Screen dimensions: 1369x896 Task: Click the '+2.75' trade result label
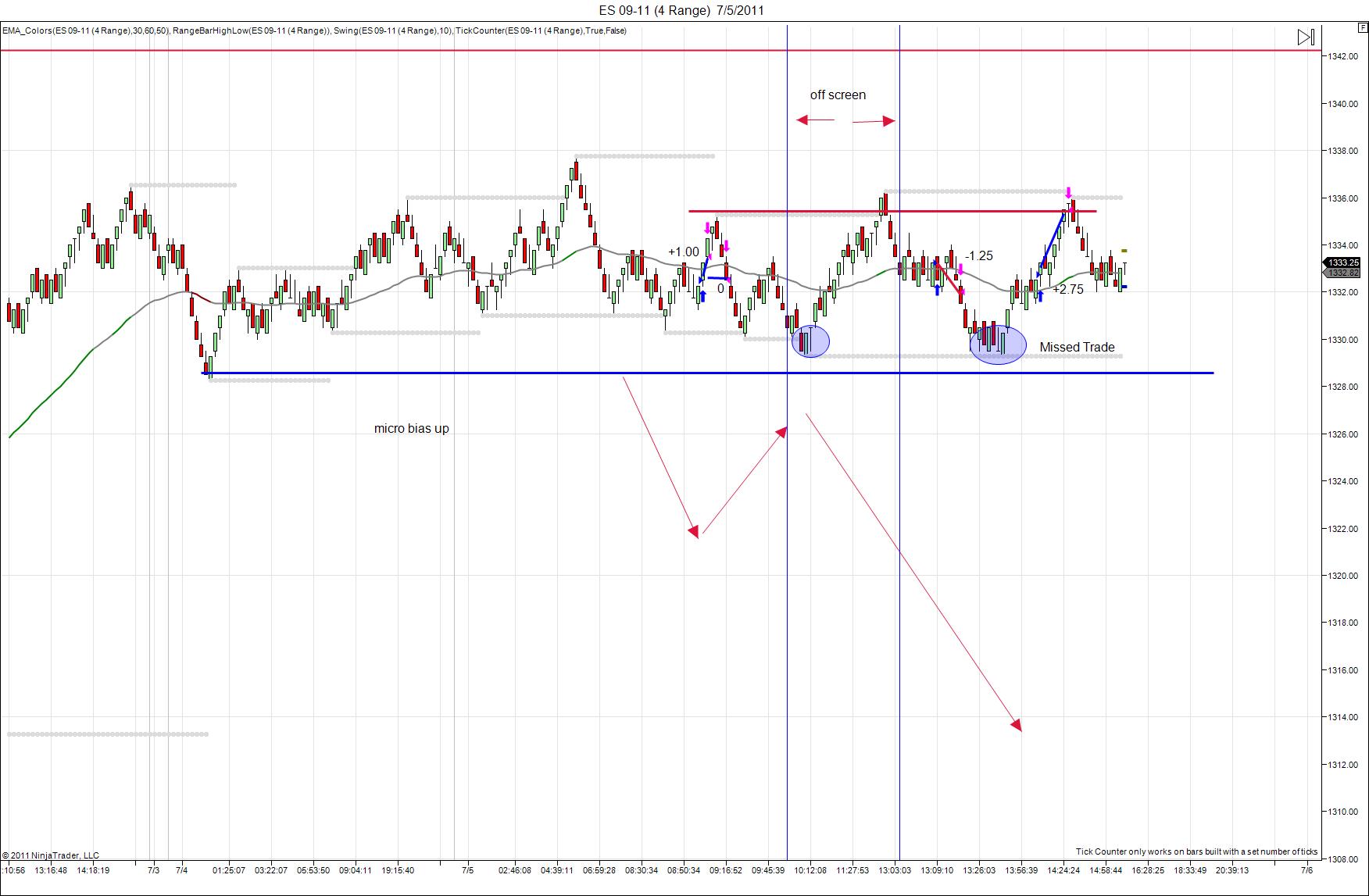point(1067,289)
